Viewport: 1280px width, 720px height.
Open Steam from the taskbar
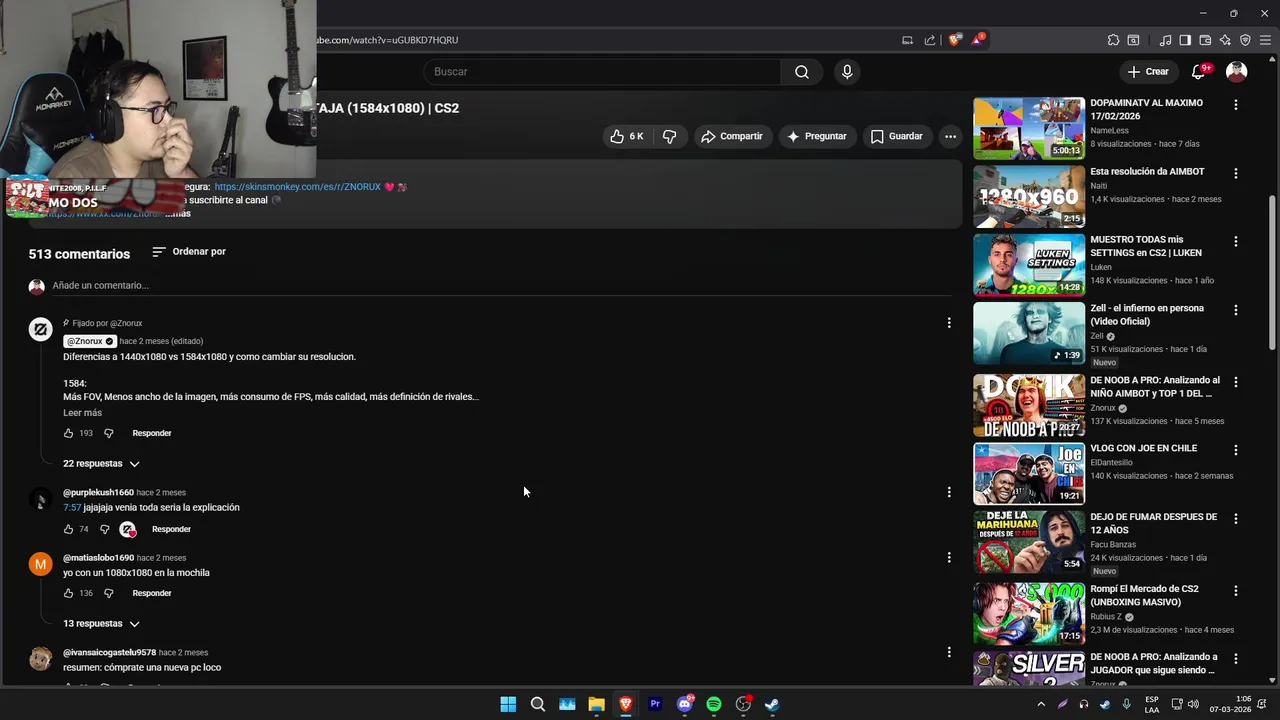tap(772, 704)
